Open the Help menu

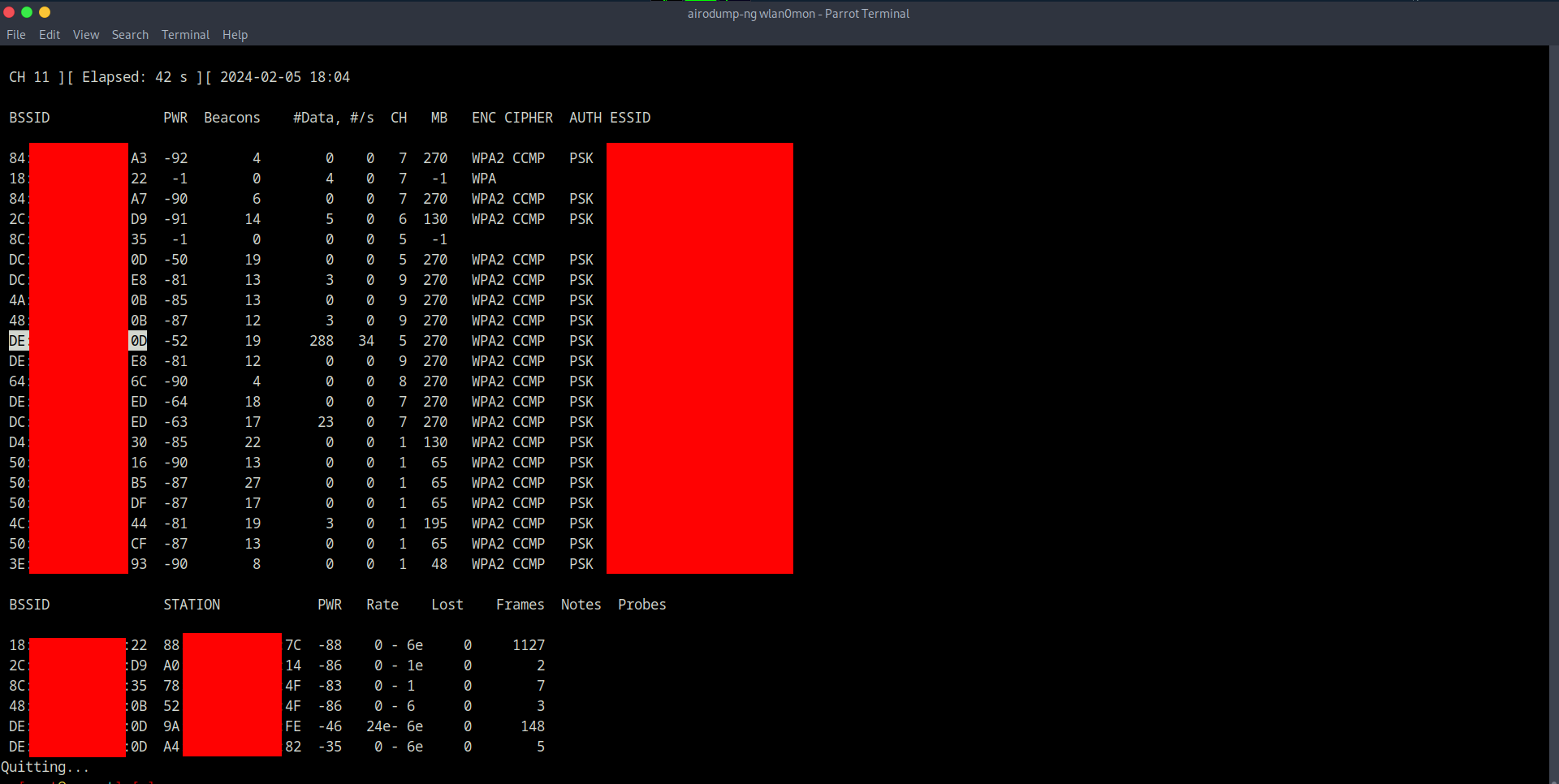[235, 35]
